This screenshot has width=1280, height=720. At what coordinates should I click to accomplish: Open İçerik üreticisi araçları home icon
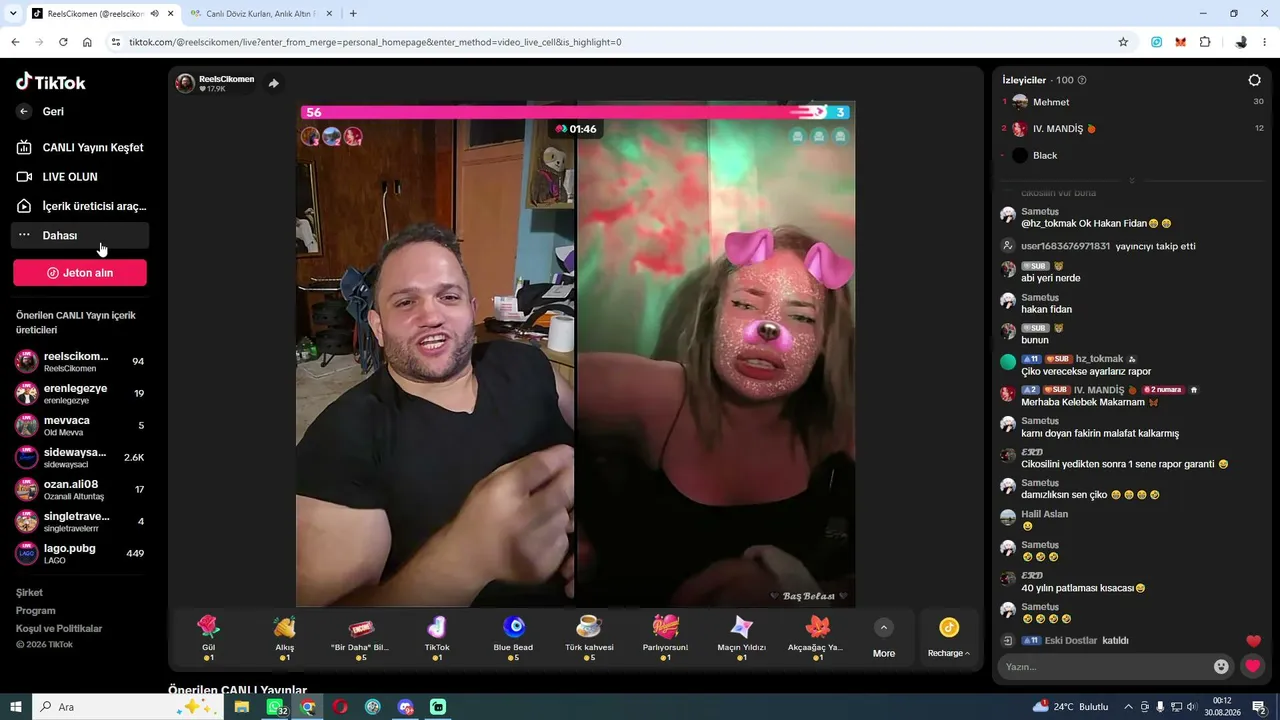(24, 206)
